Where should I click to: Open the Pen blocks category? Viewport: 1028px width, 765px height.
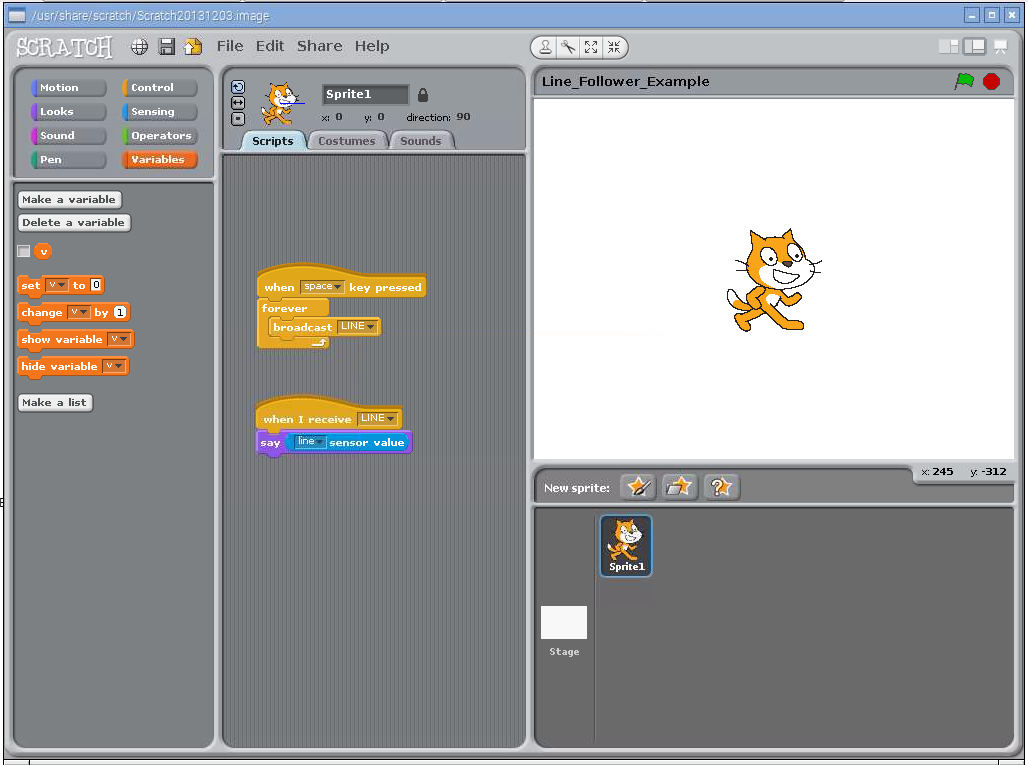[x=68, y=159]
